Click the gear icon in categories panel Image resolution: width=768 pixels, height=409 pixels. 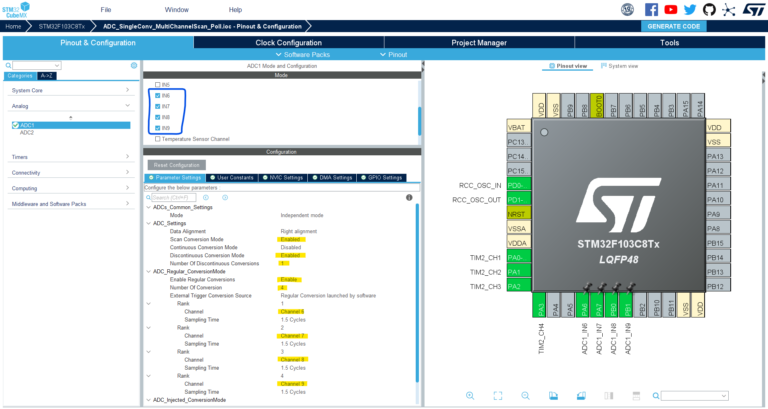(134, 65)
